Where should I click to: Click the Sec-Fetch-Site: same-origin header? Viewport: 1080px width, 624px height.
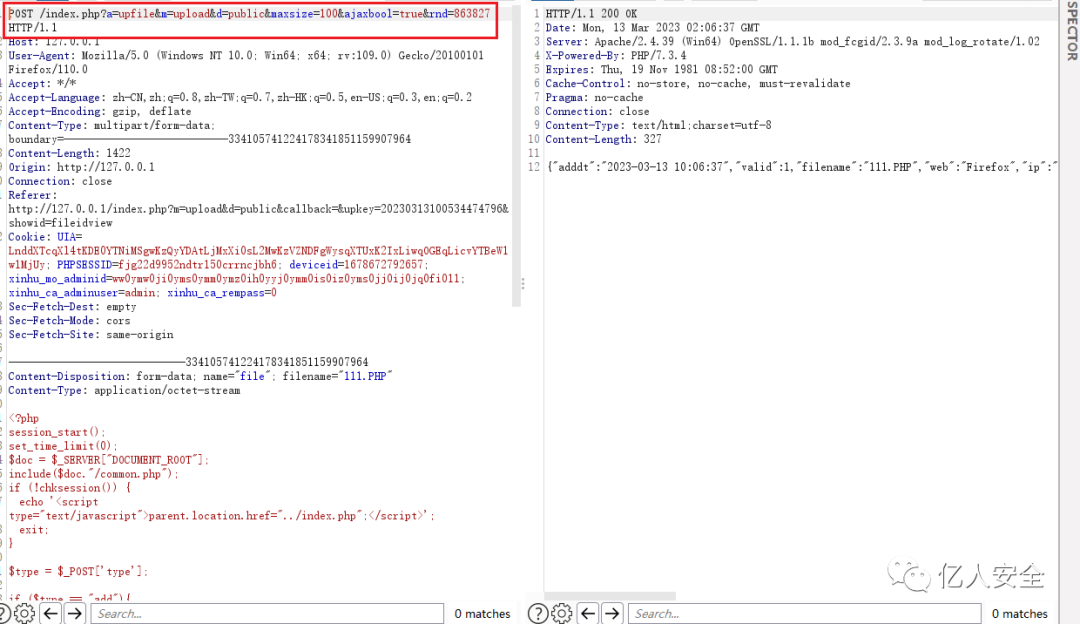(x=91, y=334)
